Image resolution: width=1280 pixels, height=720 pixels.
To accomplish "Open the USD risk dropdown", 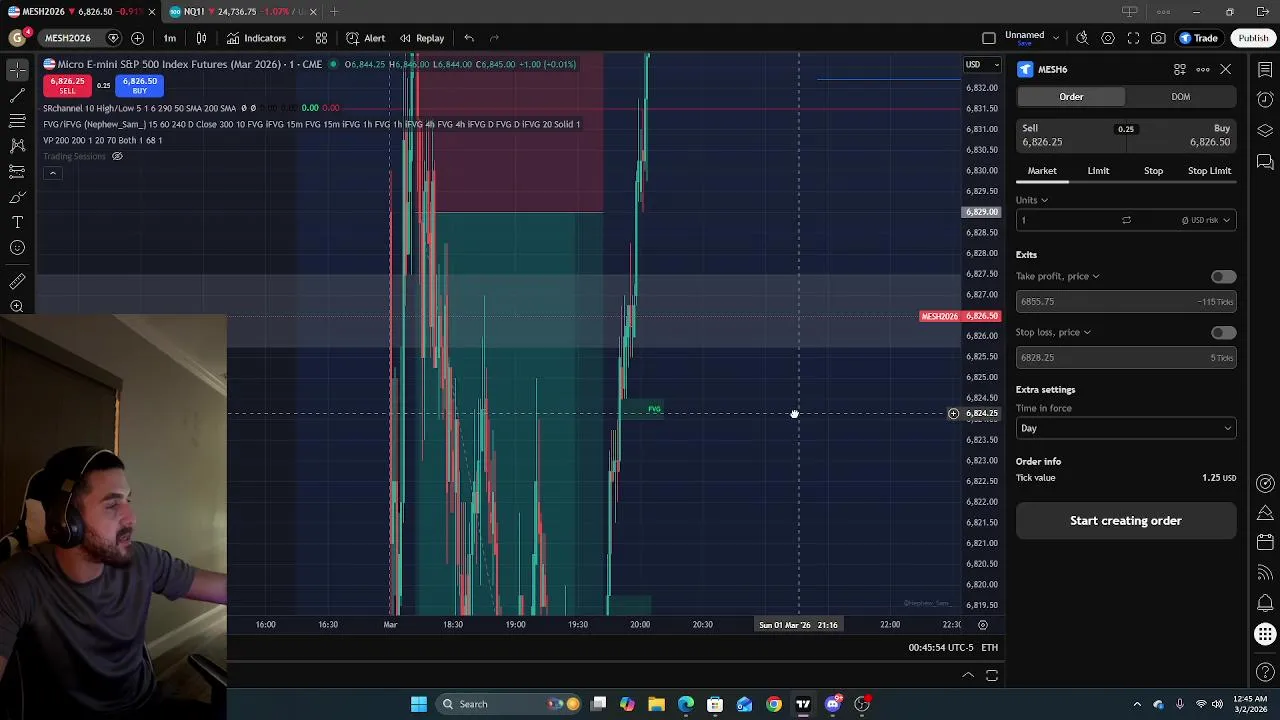I will [x=1206, y=220].
